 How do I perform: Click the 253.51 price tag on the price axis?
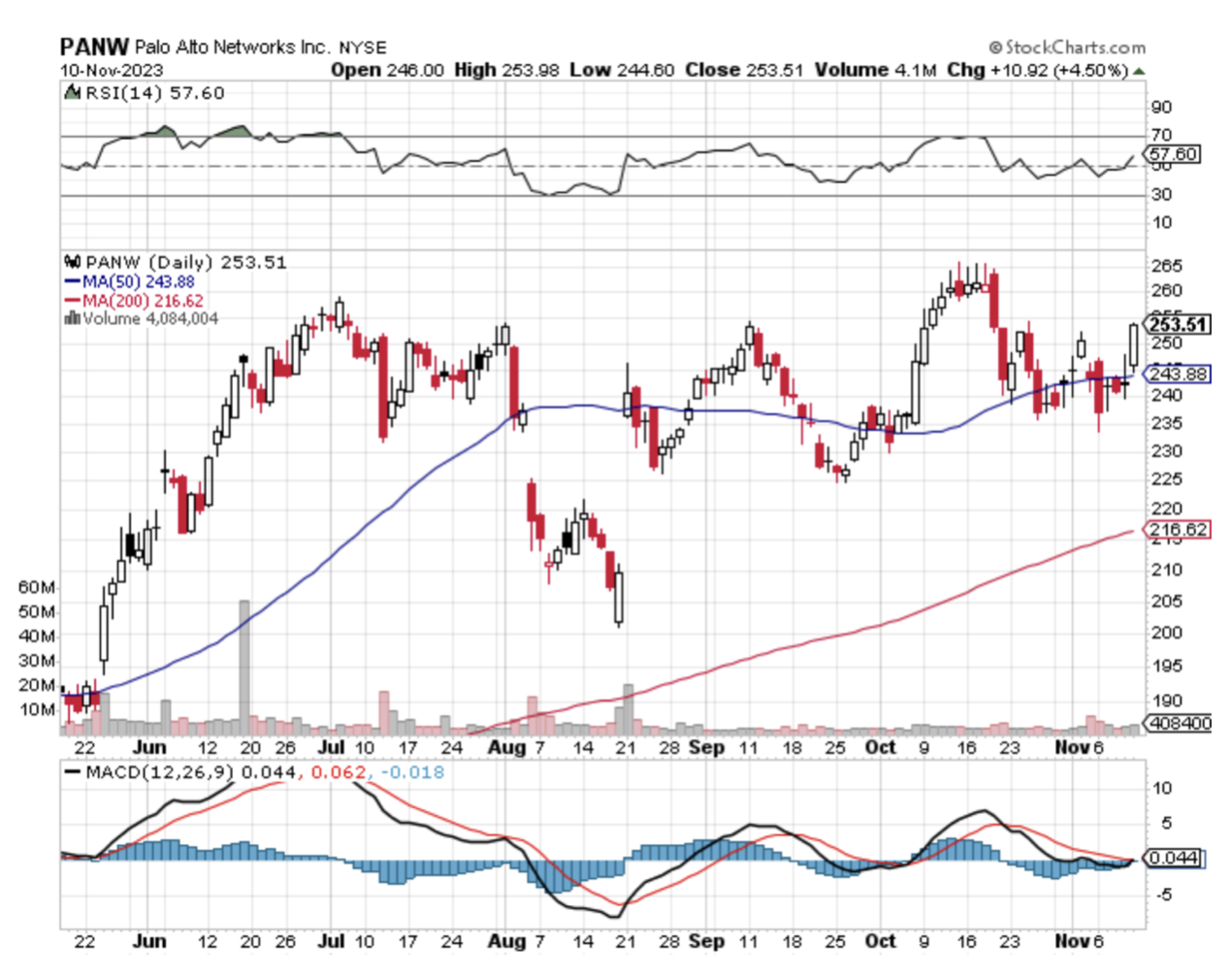point(1179,324)
